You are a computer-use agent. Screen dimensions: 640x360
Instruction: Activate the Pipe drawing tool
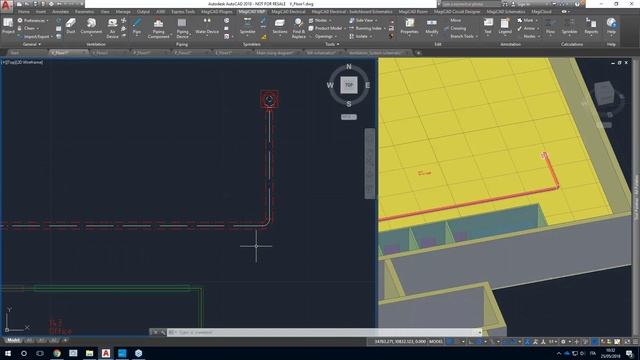click(x=137, y=26)
